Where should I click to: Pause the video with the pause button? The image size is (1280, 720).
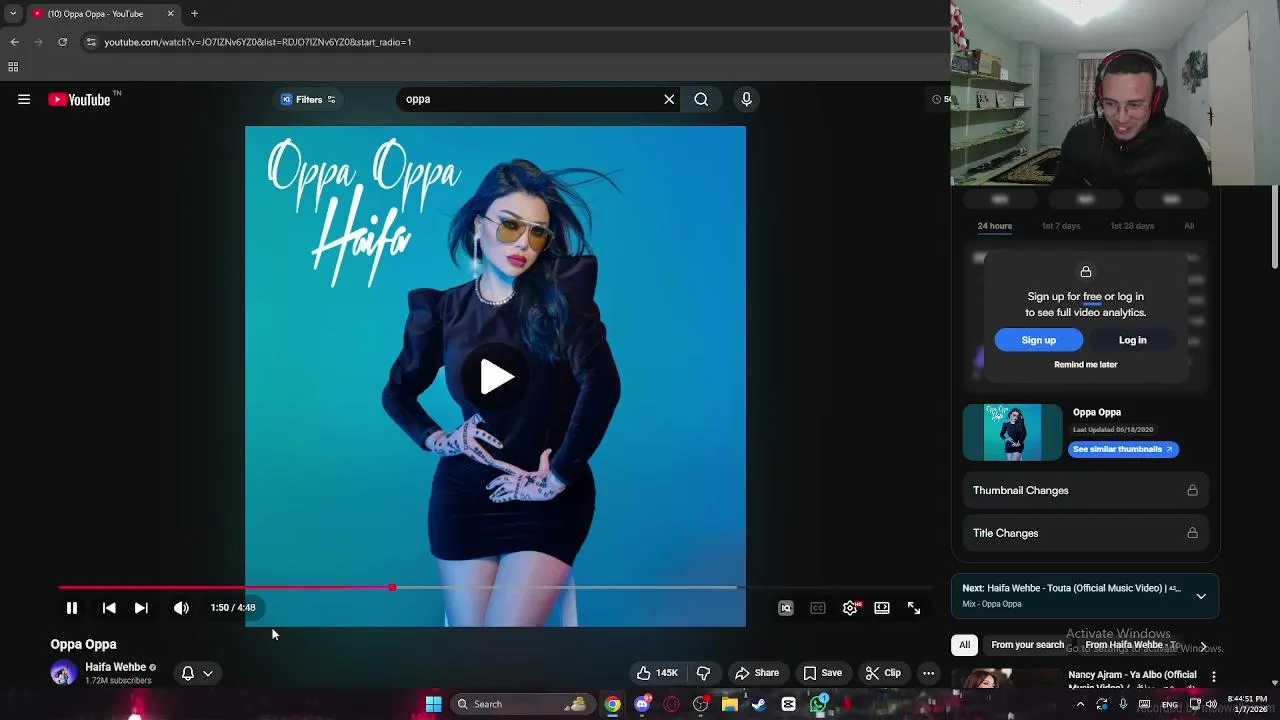pyautogui.click(x=72, y=608)
